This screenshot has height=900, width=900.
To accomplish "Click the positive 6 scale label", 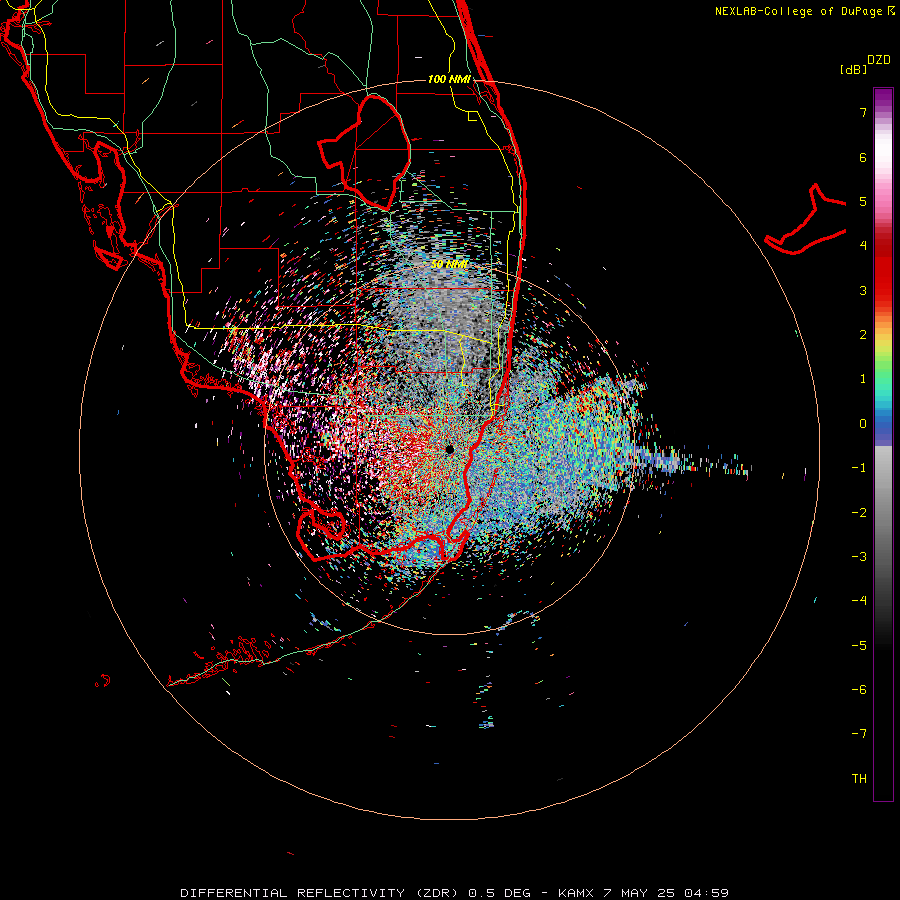I will tap(863, 157).
